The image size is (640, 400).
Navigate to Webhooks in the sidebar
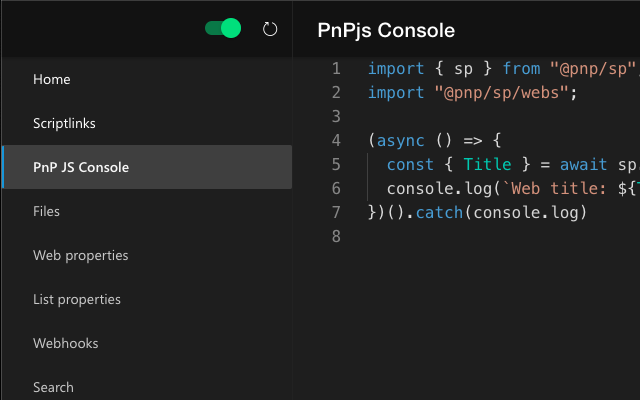(66, 343)
